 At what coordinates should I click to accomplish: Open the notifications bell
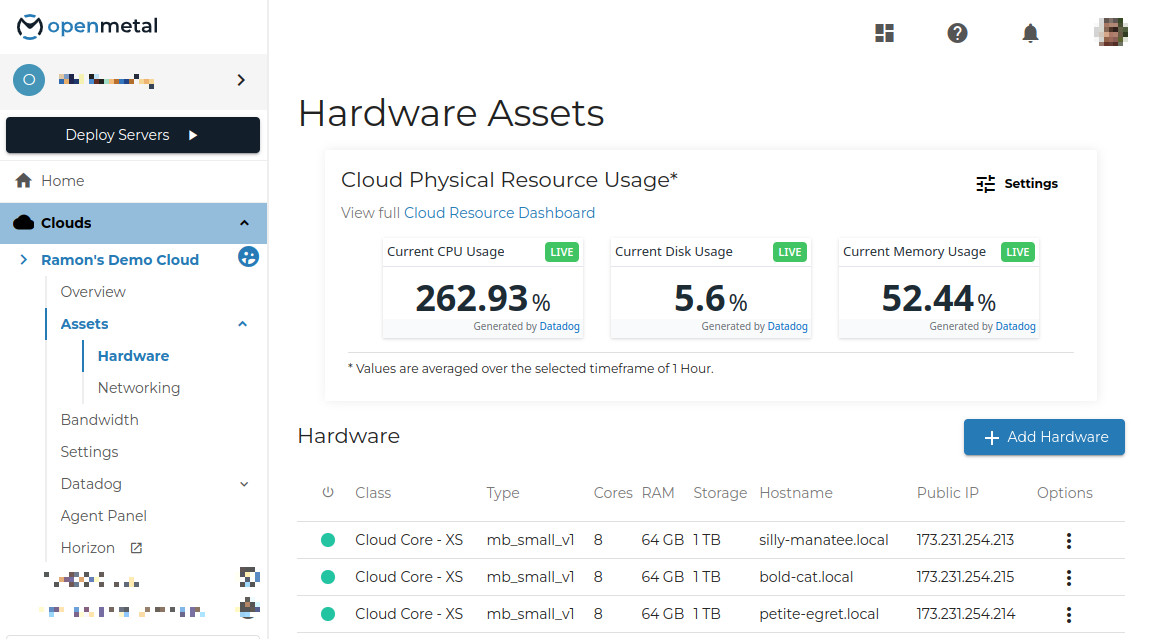click(1030, 33)
